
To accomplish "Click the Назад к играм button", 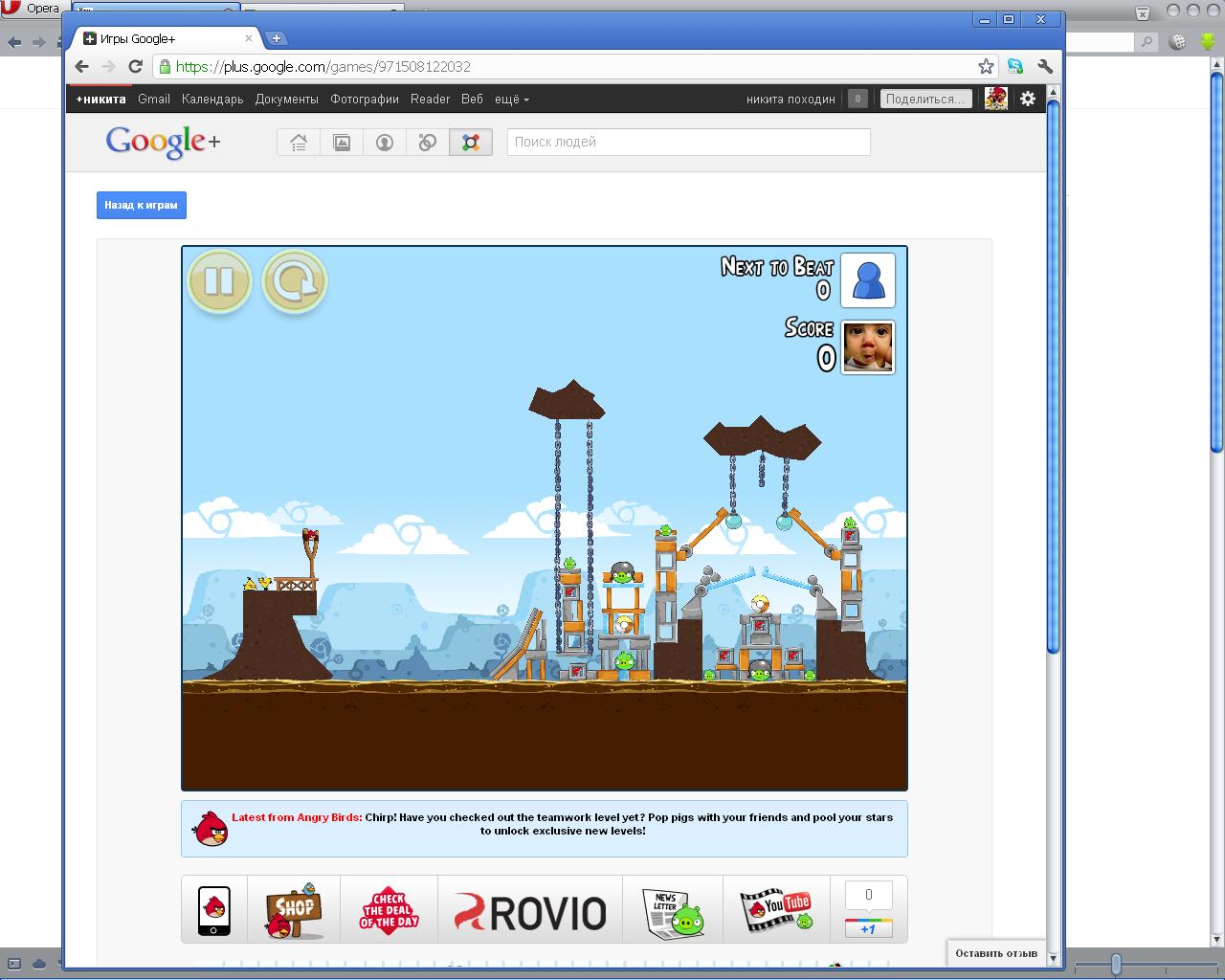I will [142, 205].
